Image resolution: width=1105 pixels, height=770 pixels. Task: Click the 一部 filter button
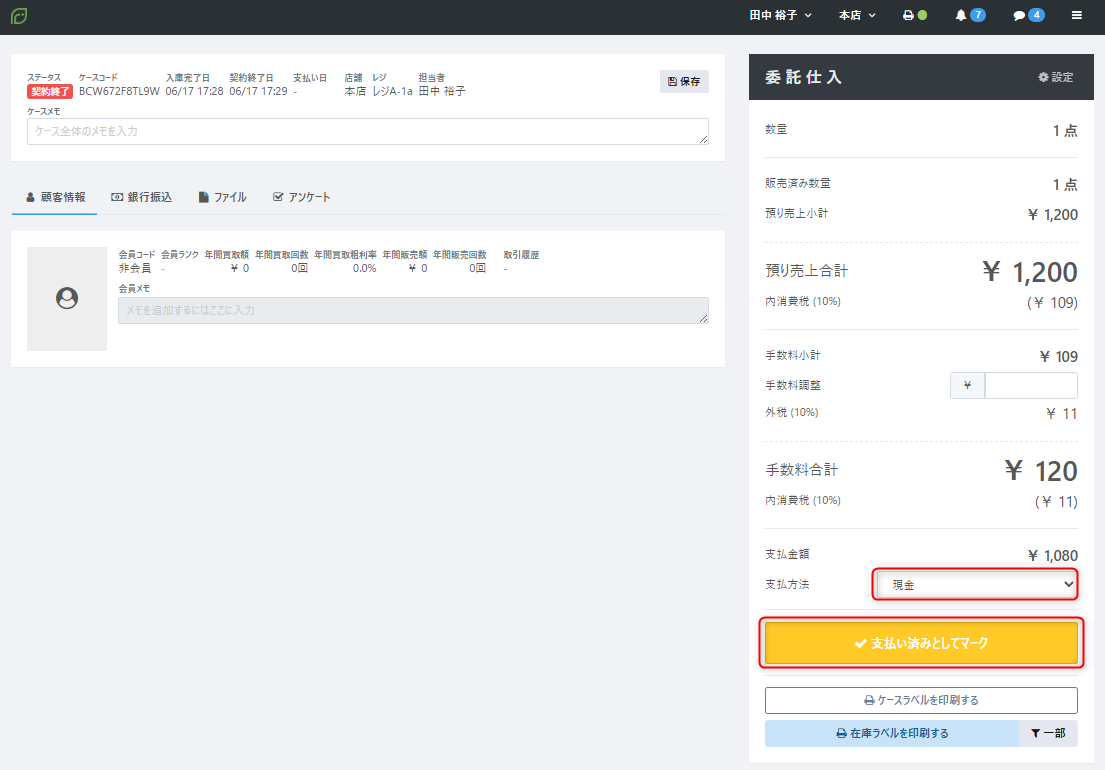(1048, 733)
